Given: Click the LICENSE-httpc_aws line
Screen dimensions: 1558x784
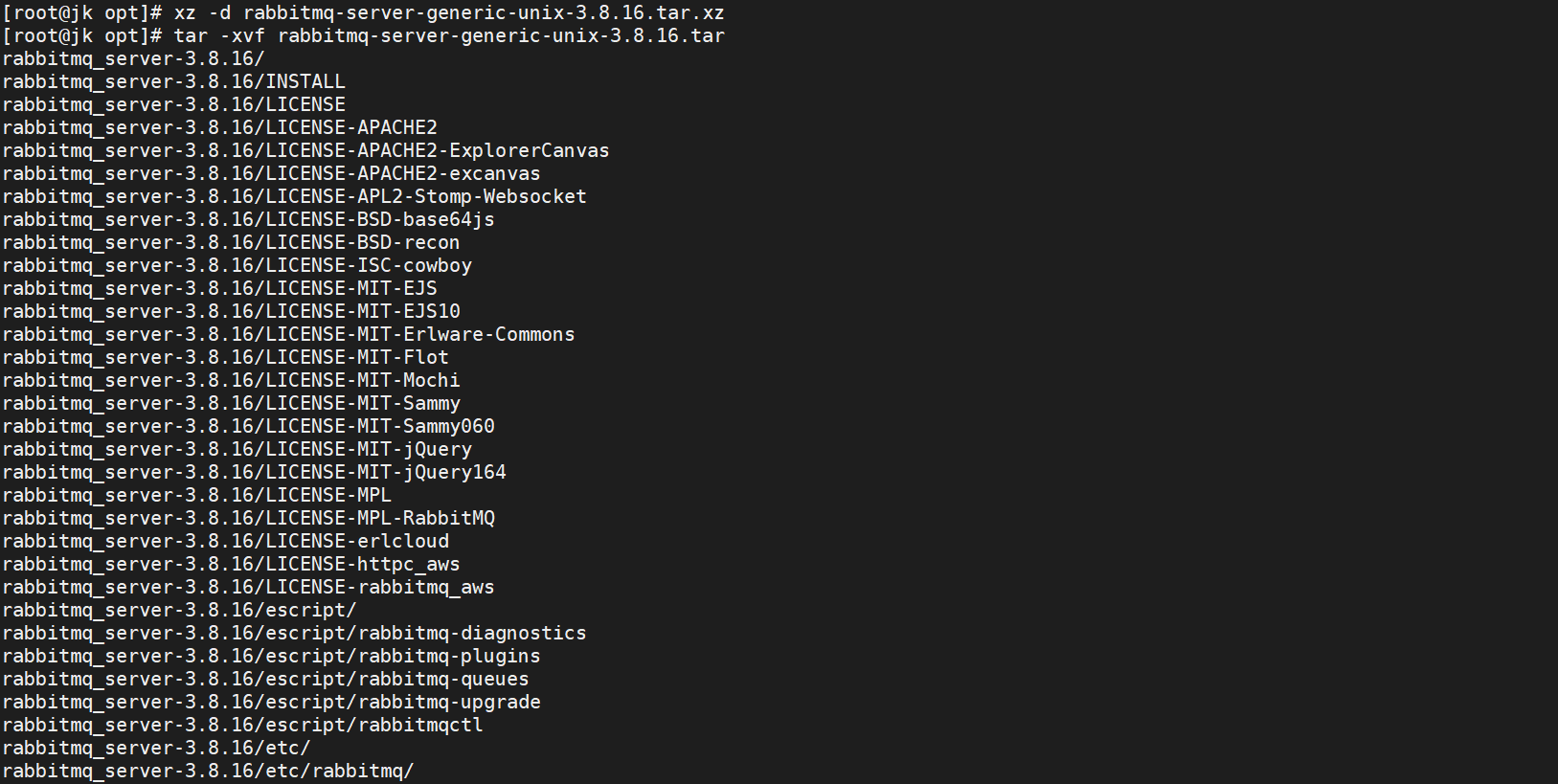Looking at the screenshot, I should pyautogui.click(x=231, y=565).
